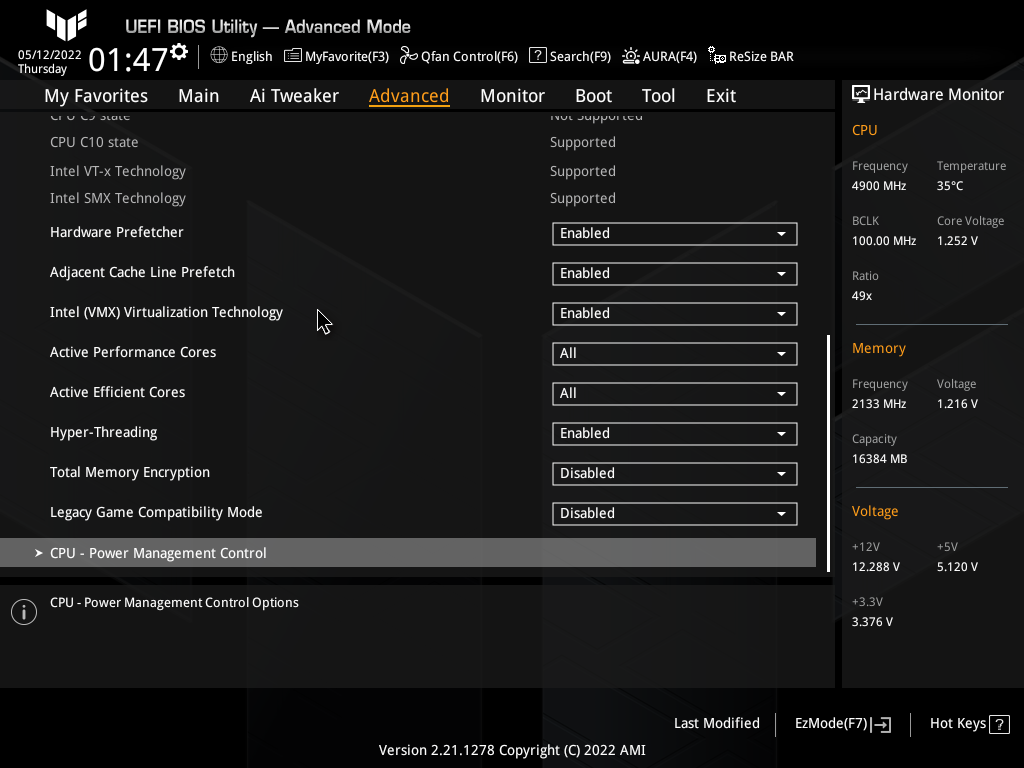The width and height of the screenshot is (1024, 768).
Task: Click Hyper-Threading label
Action: pos(103,432)
